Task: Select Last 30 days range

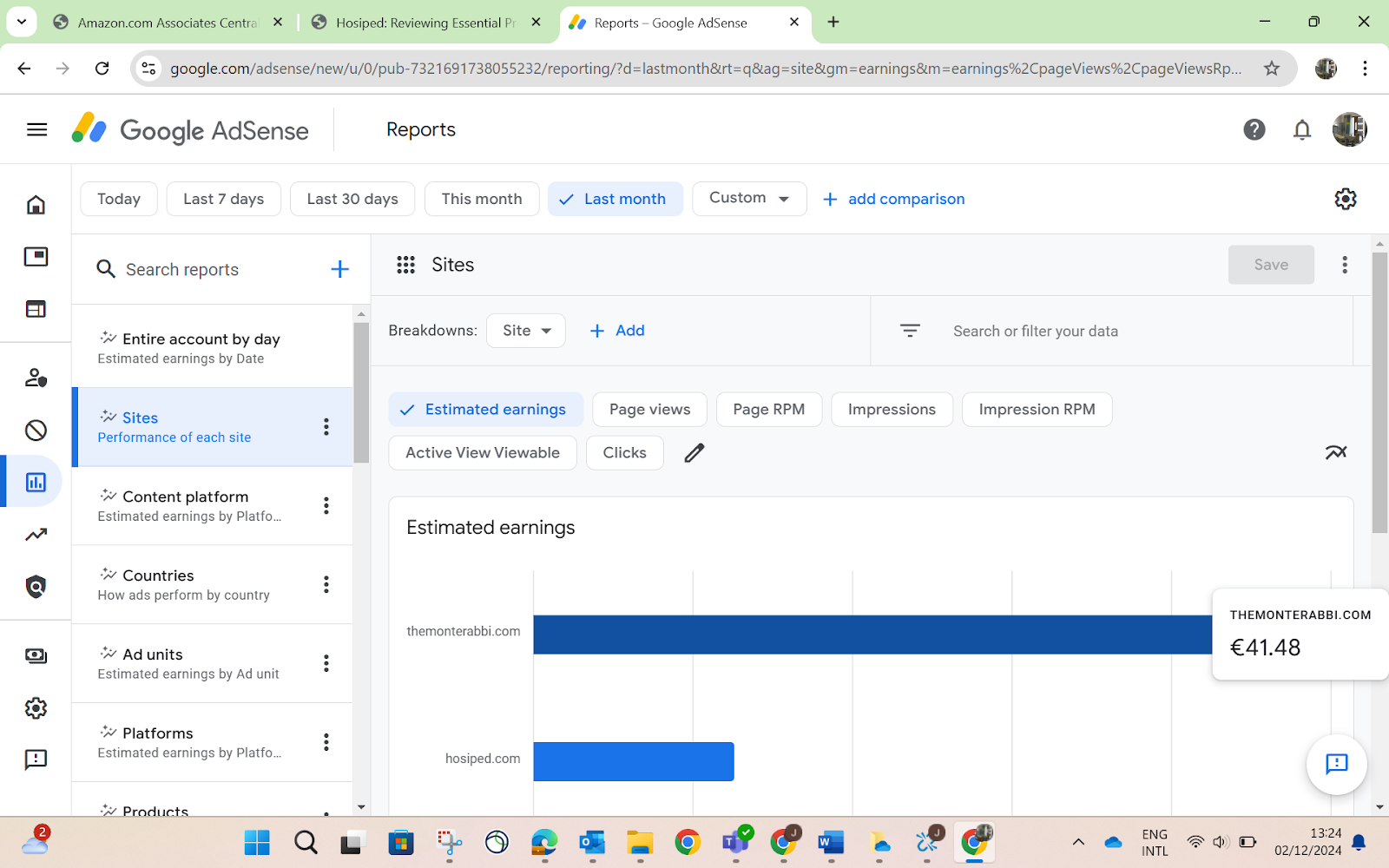Action: (352, 199)
